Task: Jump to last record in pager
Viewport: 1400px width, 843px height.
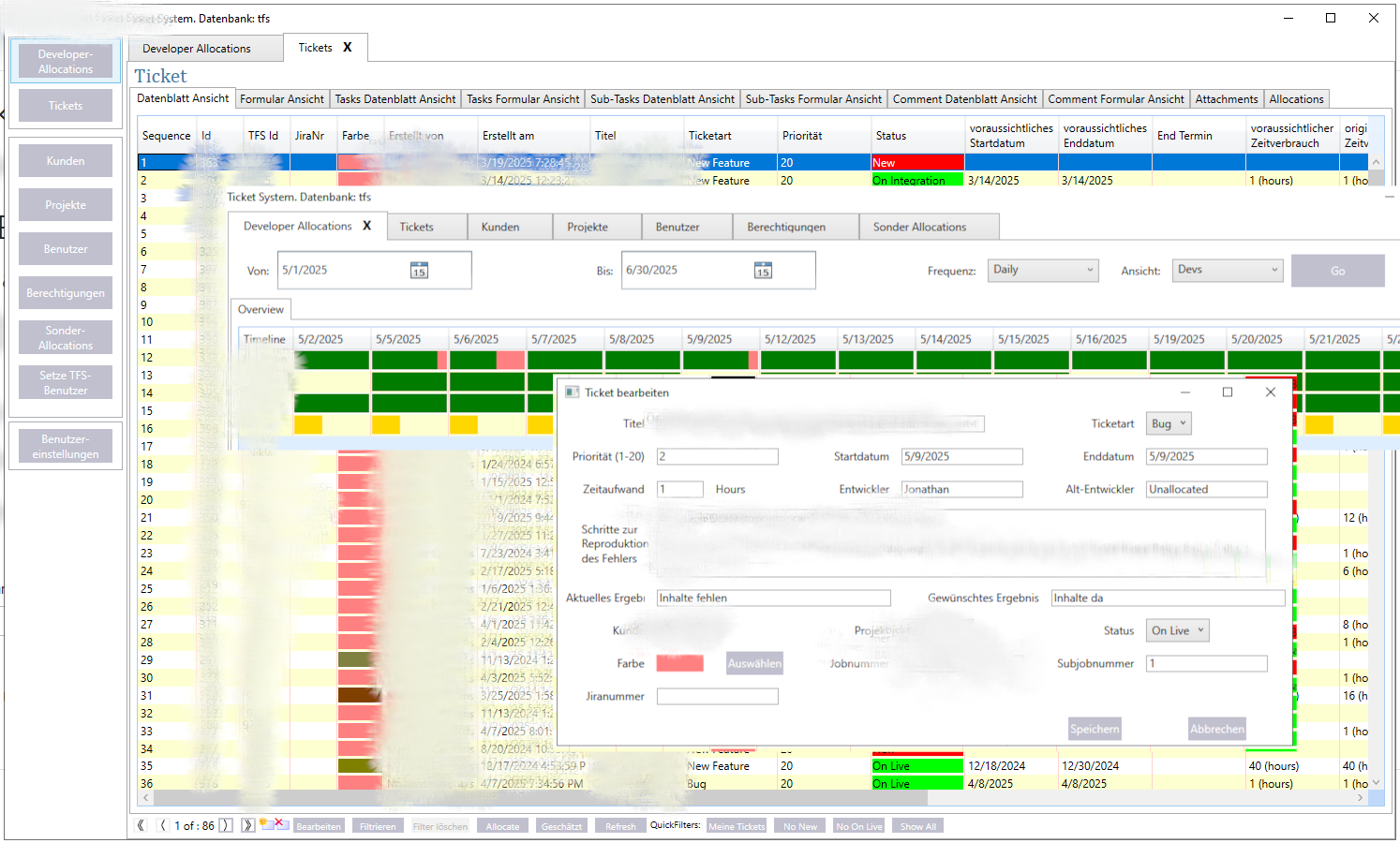Action: tap(247, 825)
